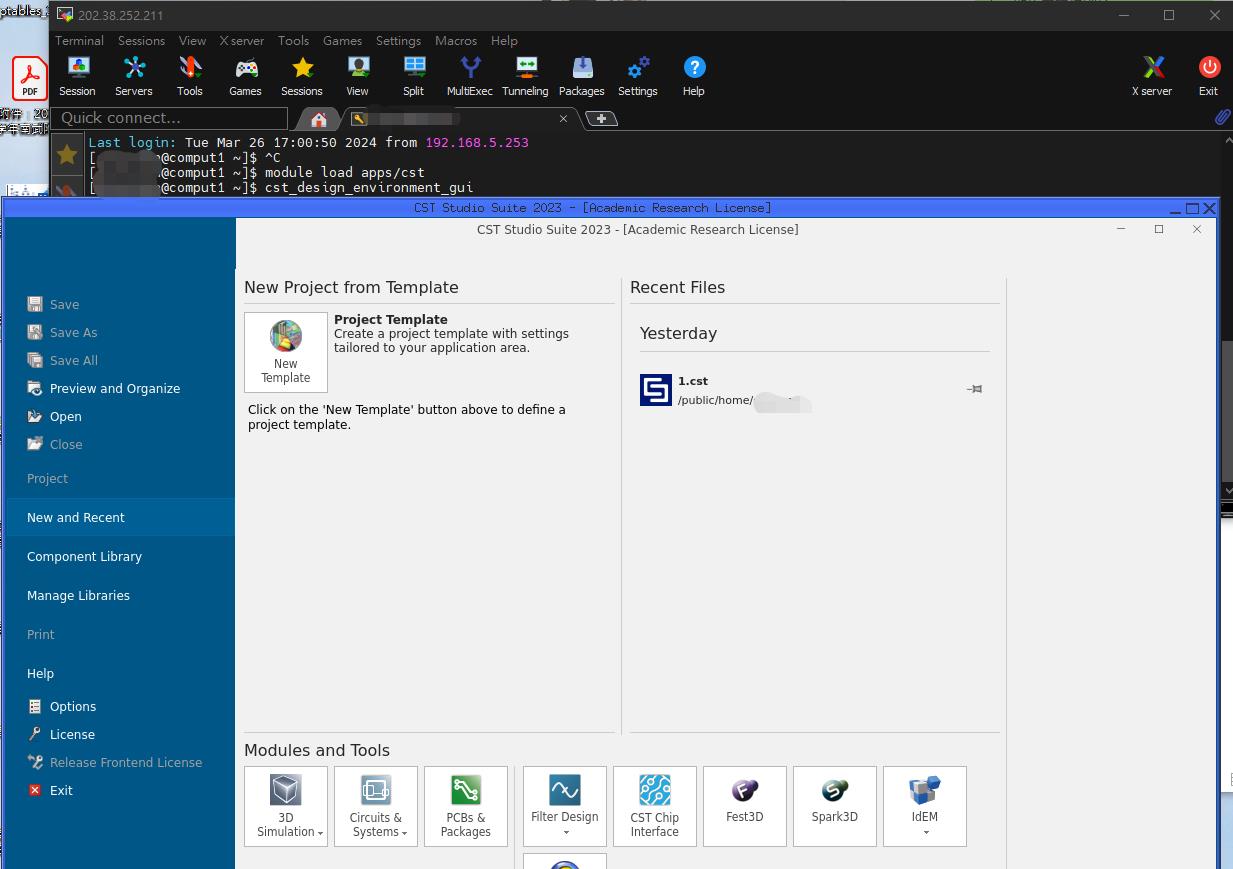Select New and Recent sidebar item
This screenshot has width=1233, height=869.
click(x=119, y=517)
